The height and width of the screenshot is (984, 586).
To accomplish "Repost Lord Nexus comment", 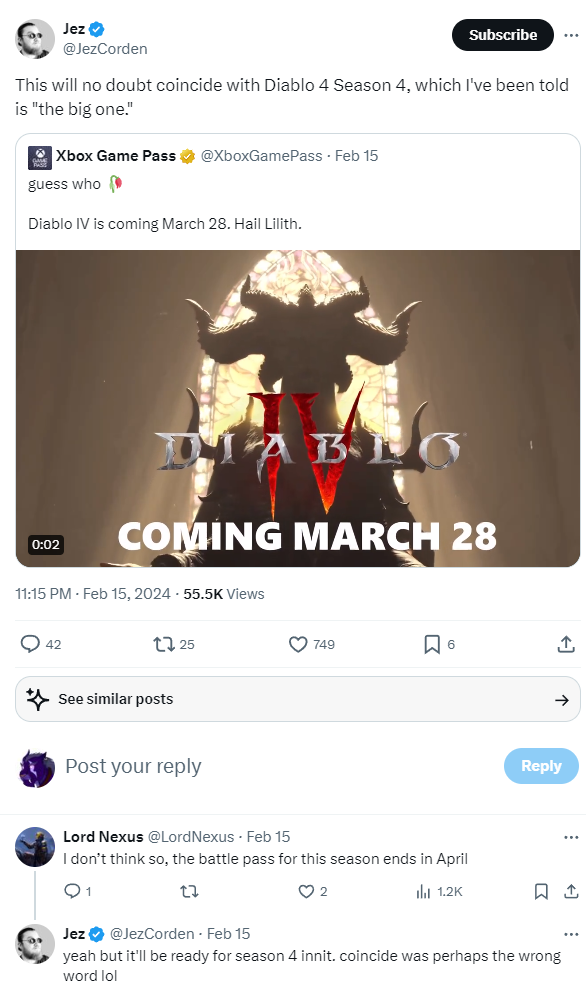I will click(x=189, y=891).
